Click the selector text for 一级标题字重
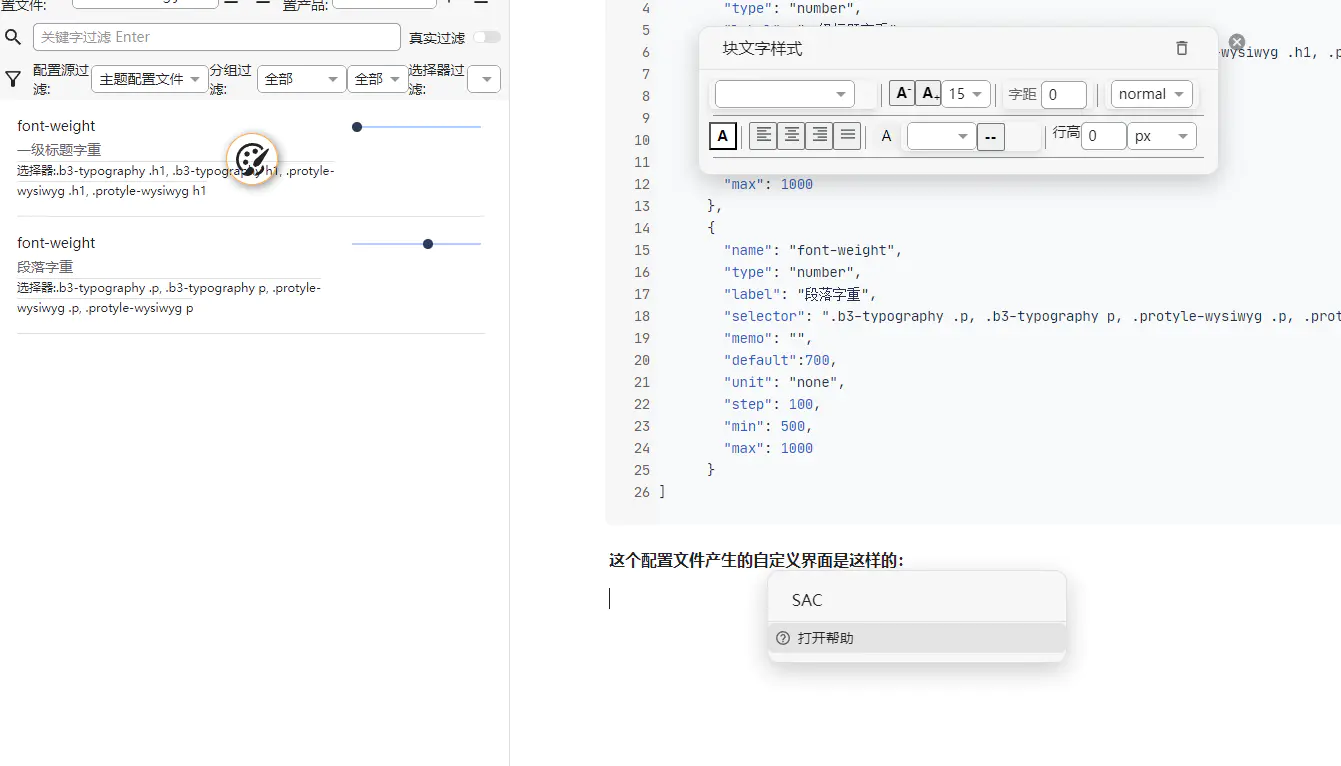Viewport: 1341px width, 766px height. pyautogui.click(x=176, y=181)
